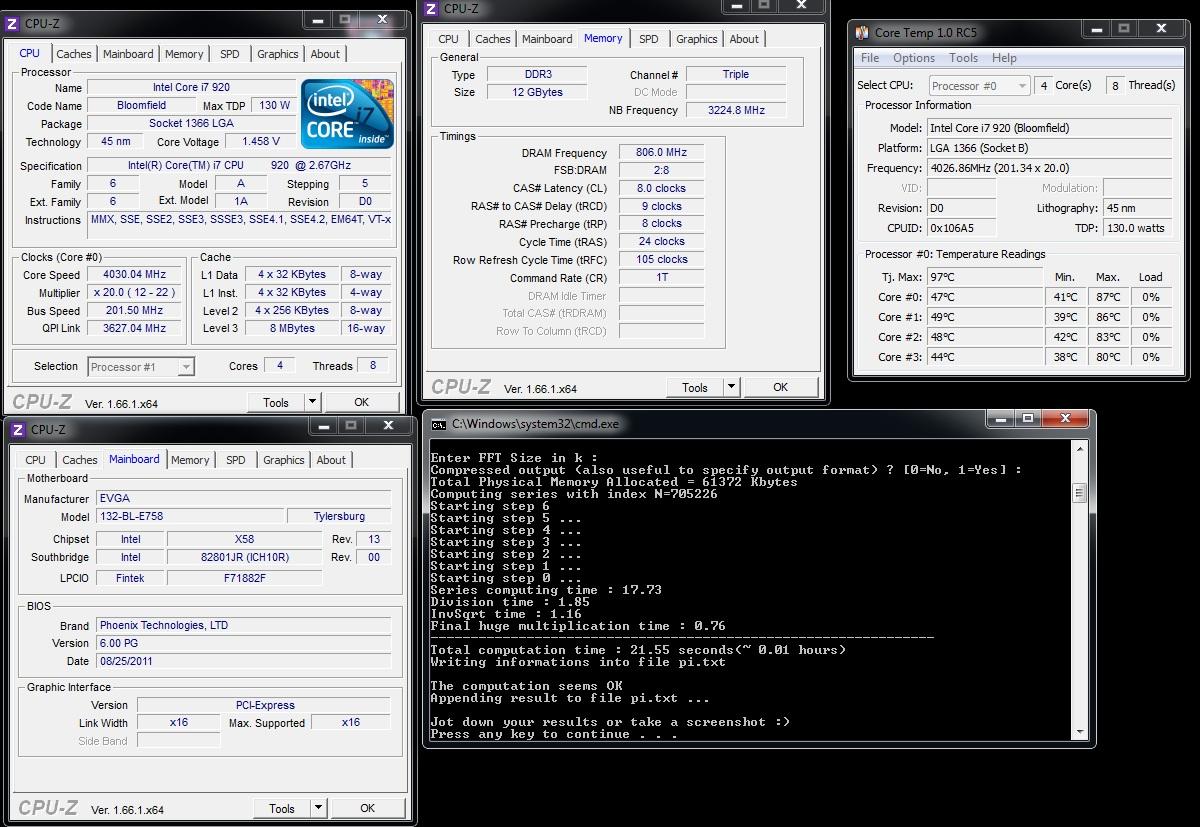Click the Core Speed 4030.04 MHz field
Screen dimensions: 1200x827
point(134,275)
